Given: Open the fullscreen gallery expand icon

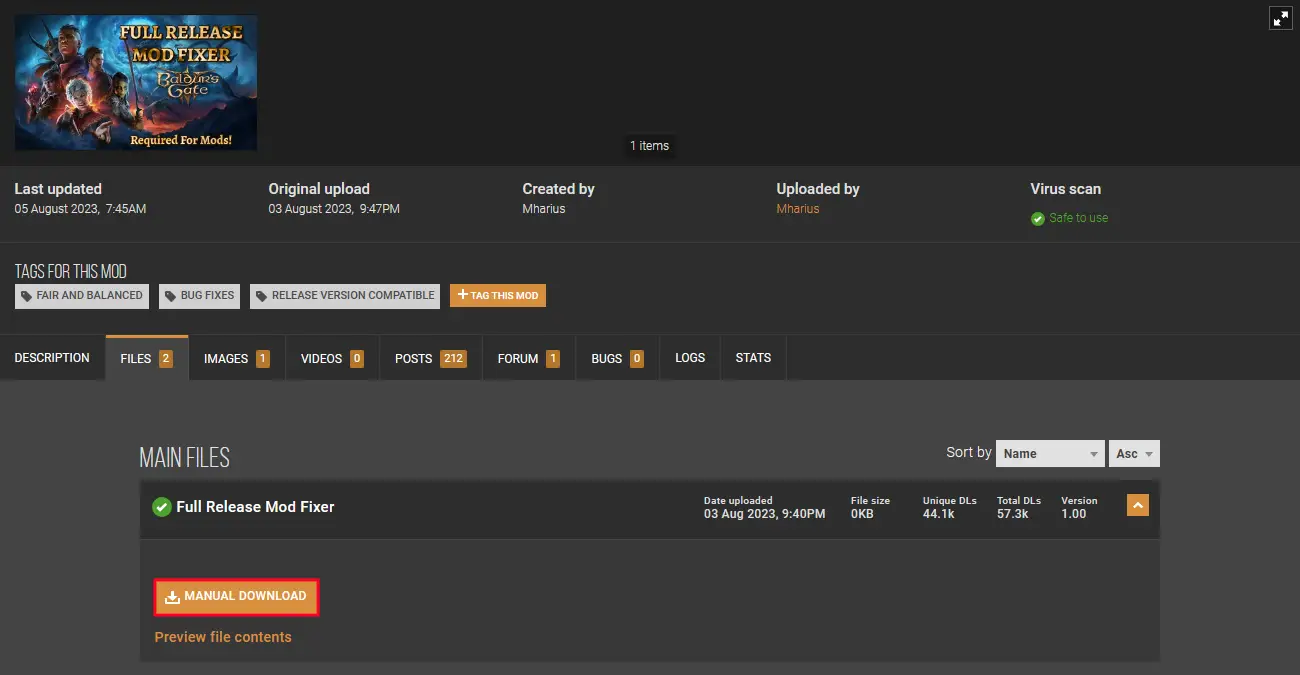Looking at the screenshot, I should pos(1281,18).
